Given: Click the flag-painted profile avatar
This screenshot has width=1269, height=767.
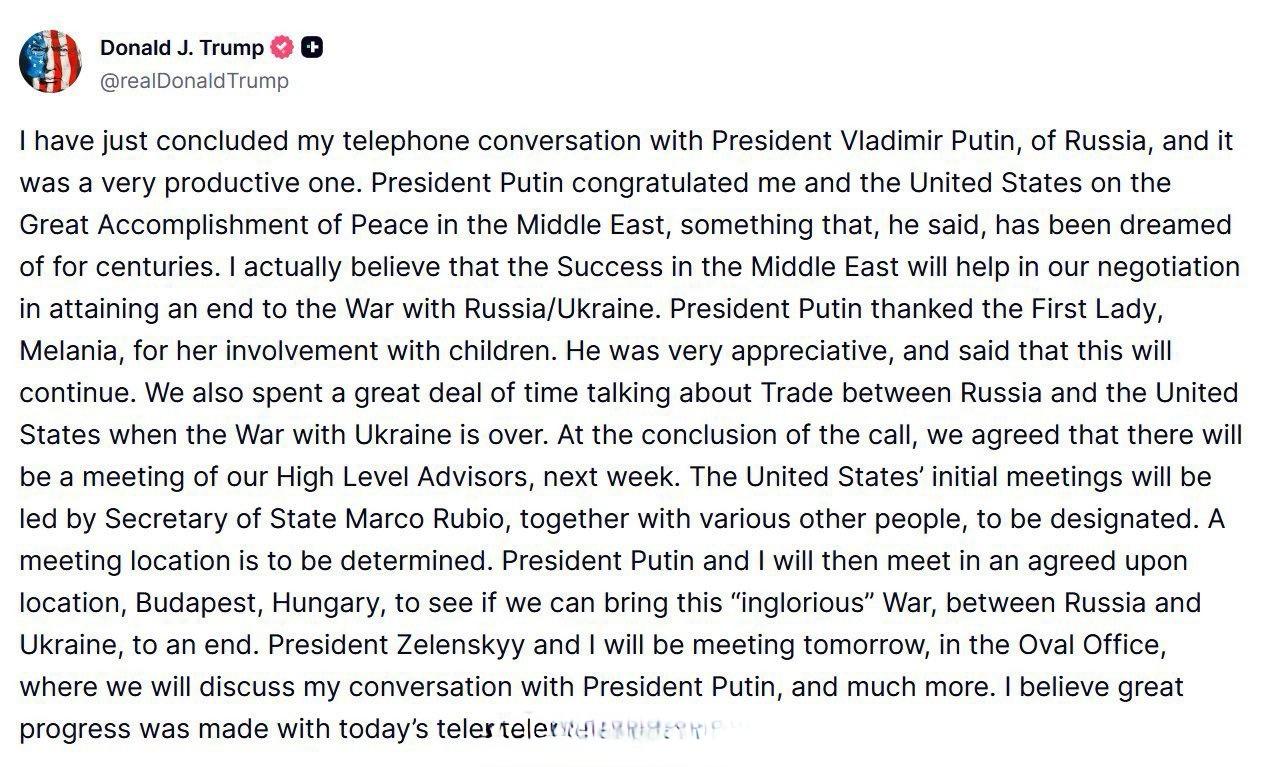Looking at the screenshot, I should coord(50,61).
